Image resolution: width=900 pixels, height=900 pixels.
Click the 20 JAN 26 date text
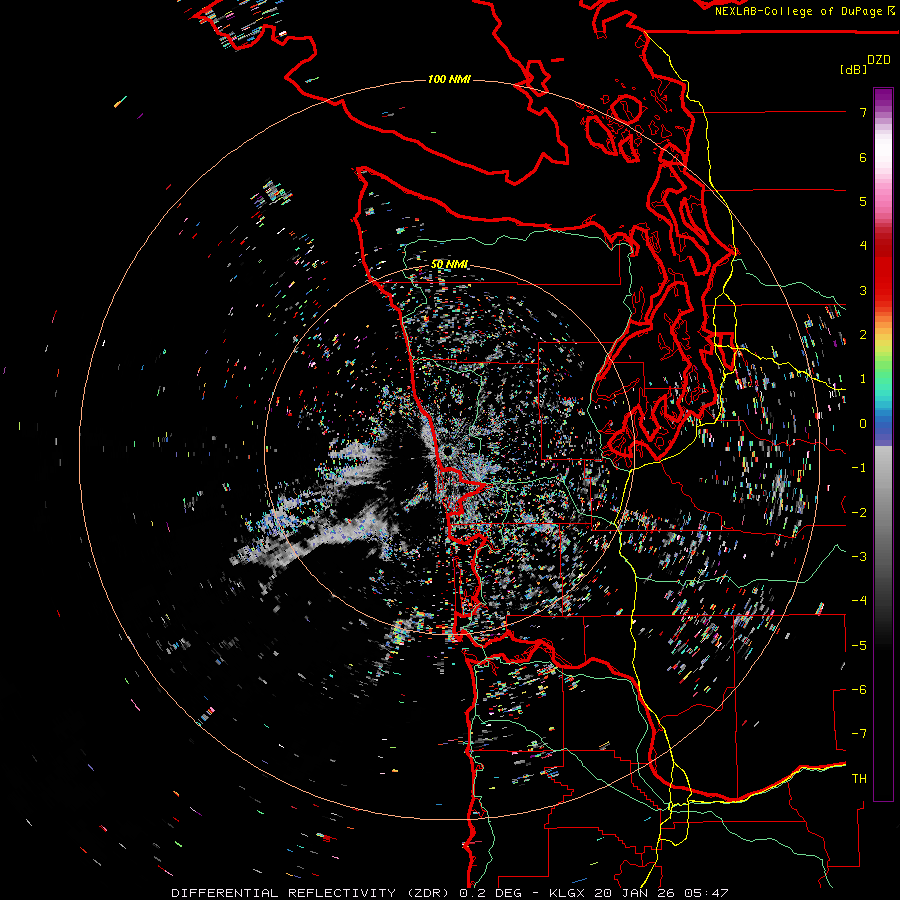633,893
